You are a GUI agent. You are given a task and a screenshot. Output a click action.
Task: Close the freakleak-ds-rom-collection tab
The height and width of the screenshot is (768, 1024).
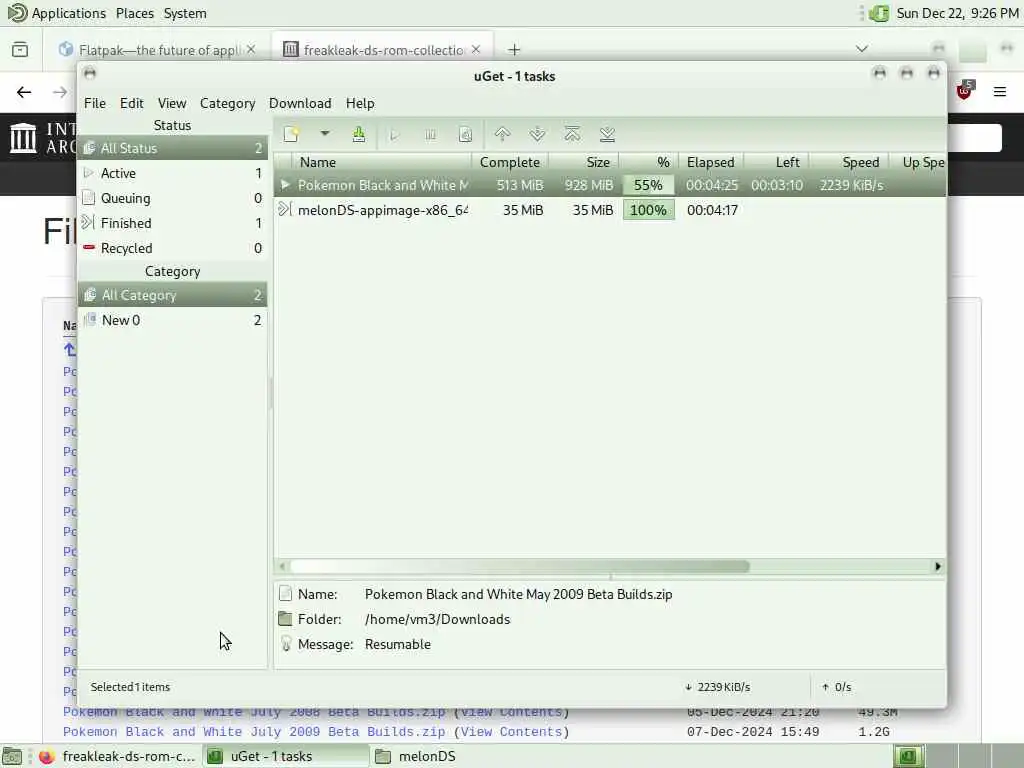(476, 50)
